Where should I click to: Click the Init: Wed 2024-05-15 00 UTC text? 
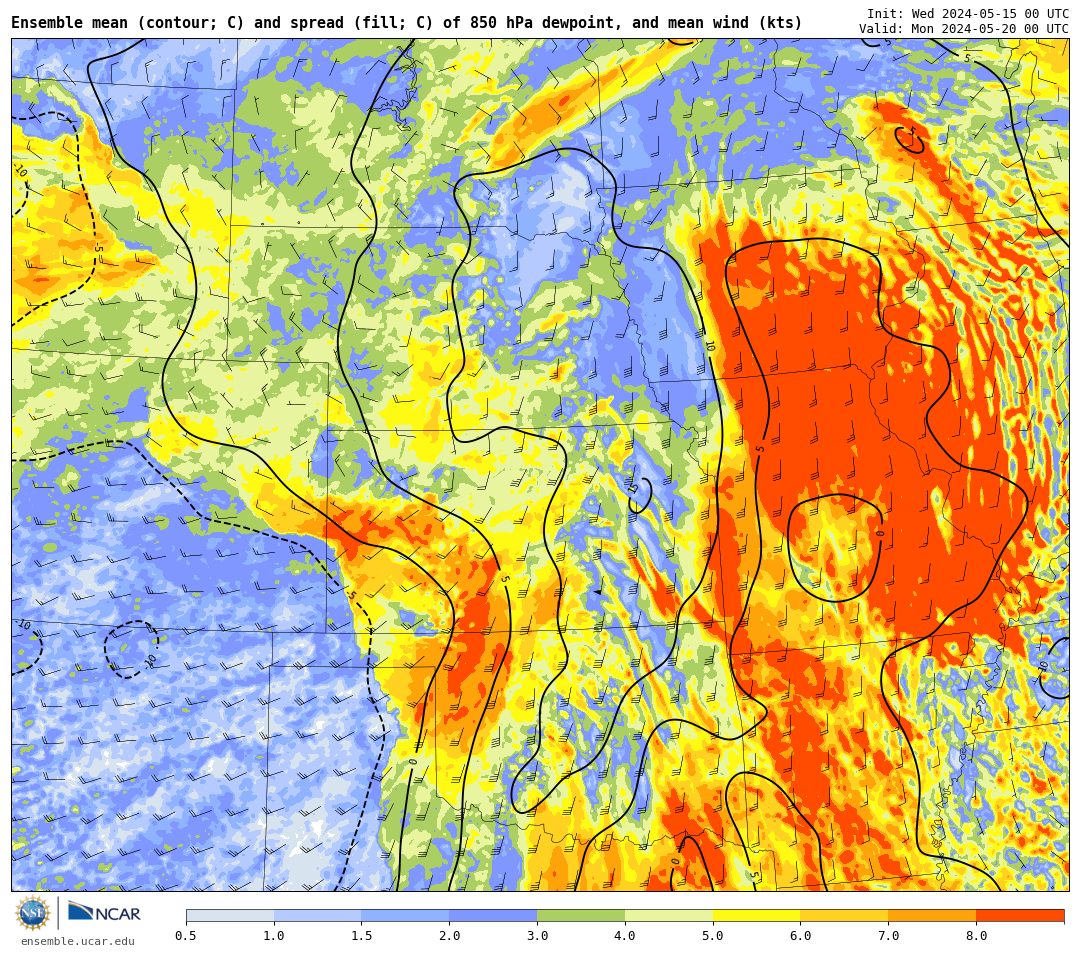[x=968, y=14]
